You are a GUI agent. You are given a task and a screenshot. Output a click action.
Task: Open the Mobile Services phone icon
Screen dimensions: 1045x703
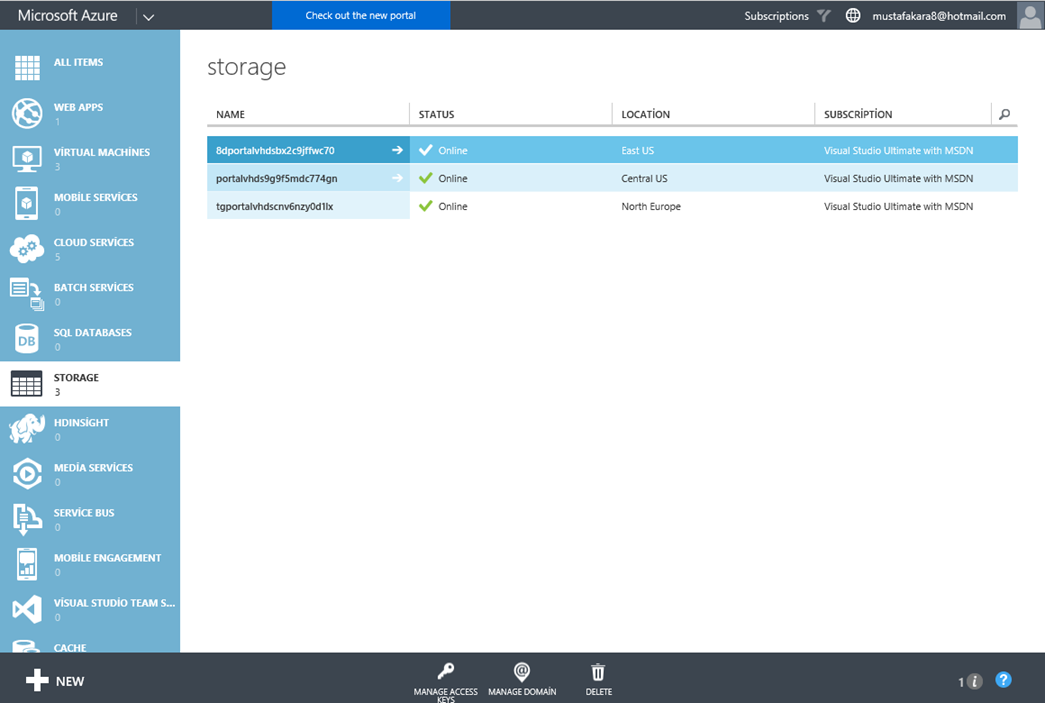pos(27,203)
